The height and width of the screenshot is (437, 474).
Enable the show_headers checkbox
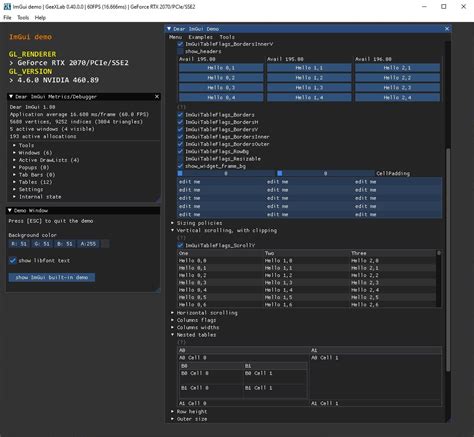point(180,51)
